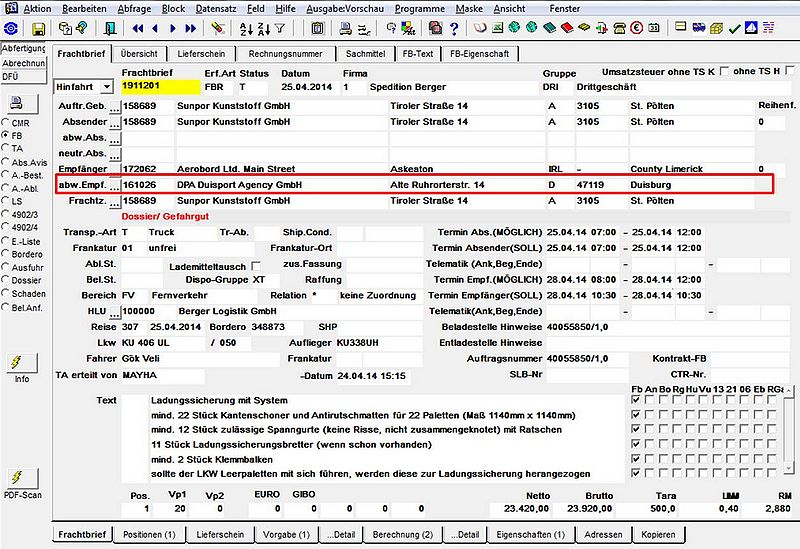800x549 pixels.
Task: Switch to the FB-Eigenschaft tab
Action: (480, 54)
